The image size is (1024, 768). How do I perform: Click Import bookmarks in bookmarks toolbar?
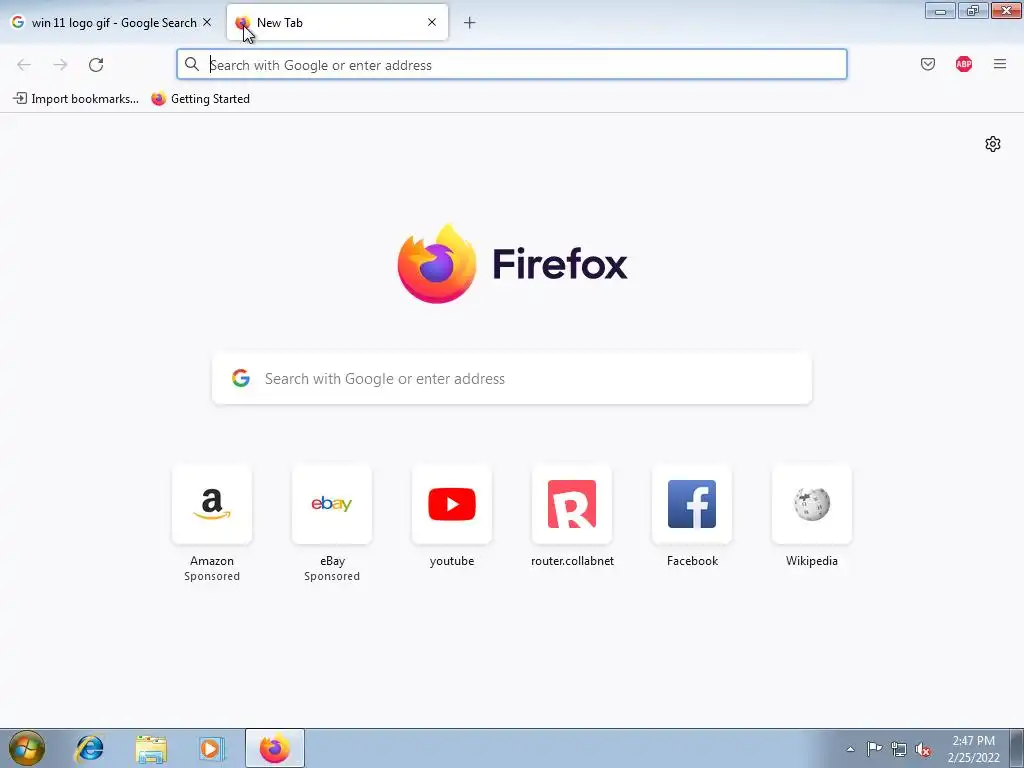[76, 99]
